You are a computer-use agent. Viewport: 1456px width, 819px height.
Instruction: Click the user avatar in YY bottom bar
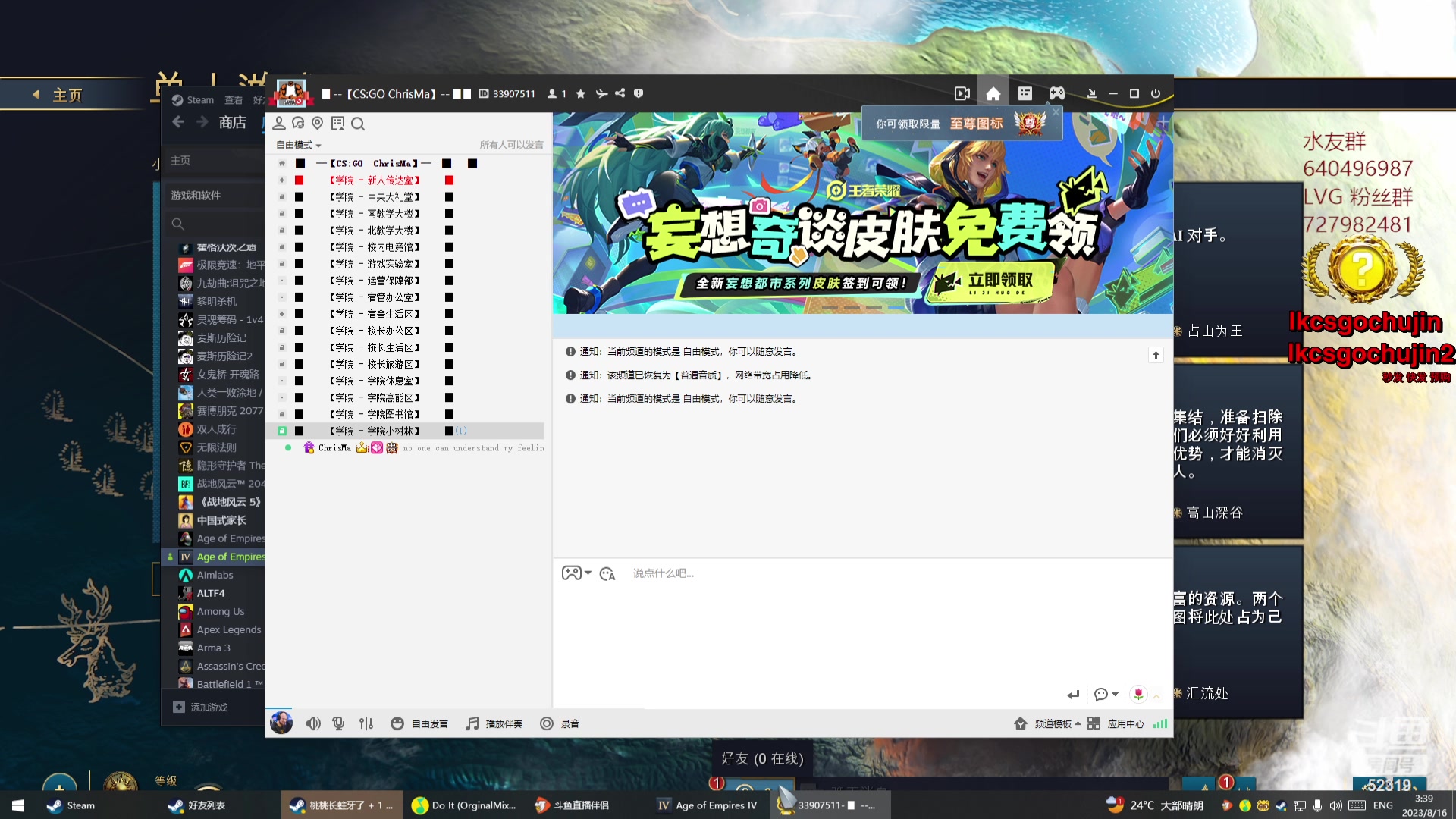pos(281,723)
